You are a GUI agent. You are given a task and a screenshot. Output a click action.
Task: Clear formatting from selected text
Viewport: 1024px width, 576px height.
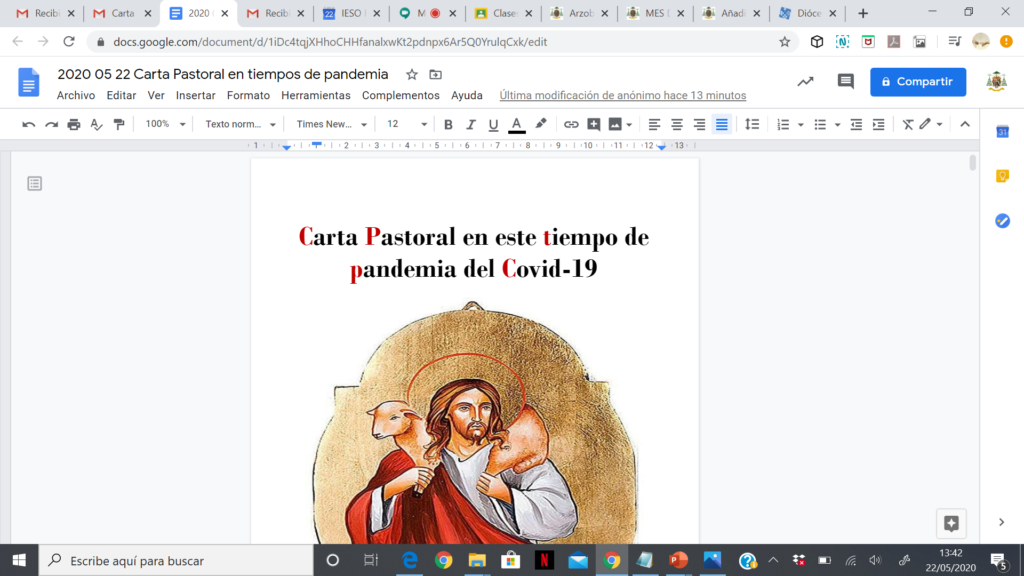[x=908, y=124]
